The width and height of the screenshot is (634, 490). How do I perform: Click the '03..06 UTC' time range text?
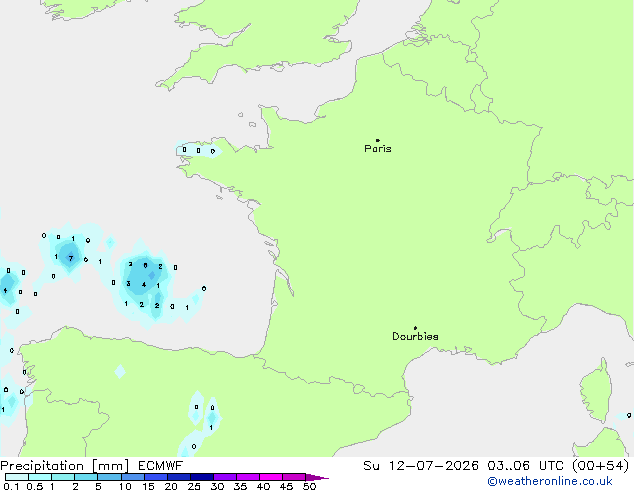tap(523, 466)
